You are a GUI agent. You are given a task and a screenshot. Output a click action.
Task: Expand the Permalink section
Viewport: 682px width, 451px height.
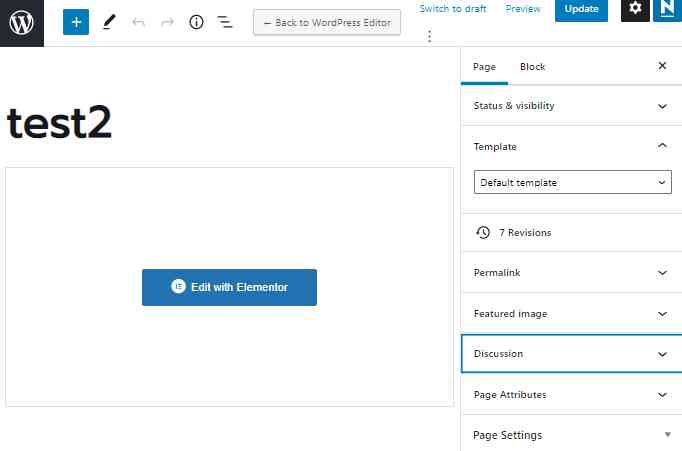(x=570, y=272)
